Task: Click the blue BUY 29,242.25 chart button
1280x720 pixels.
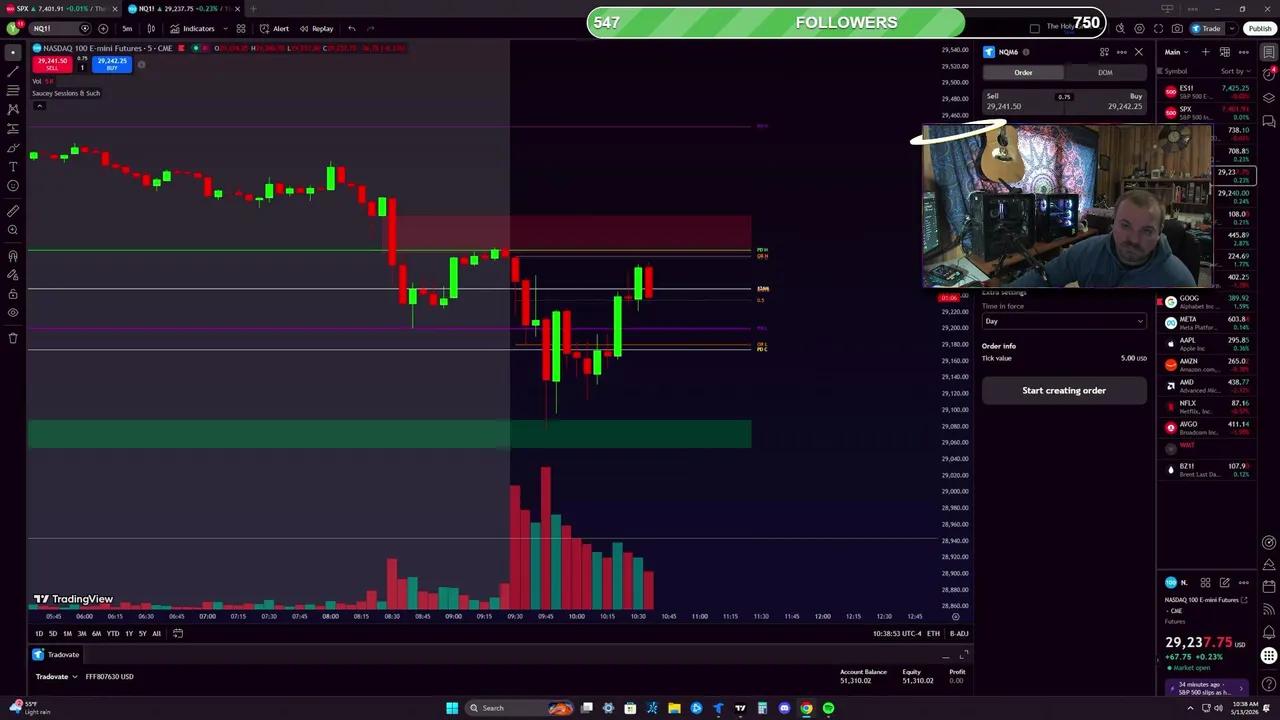Action: [112, 64]
